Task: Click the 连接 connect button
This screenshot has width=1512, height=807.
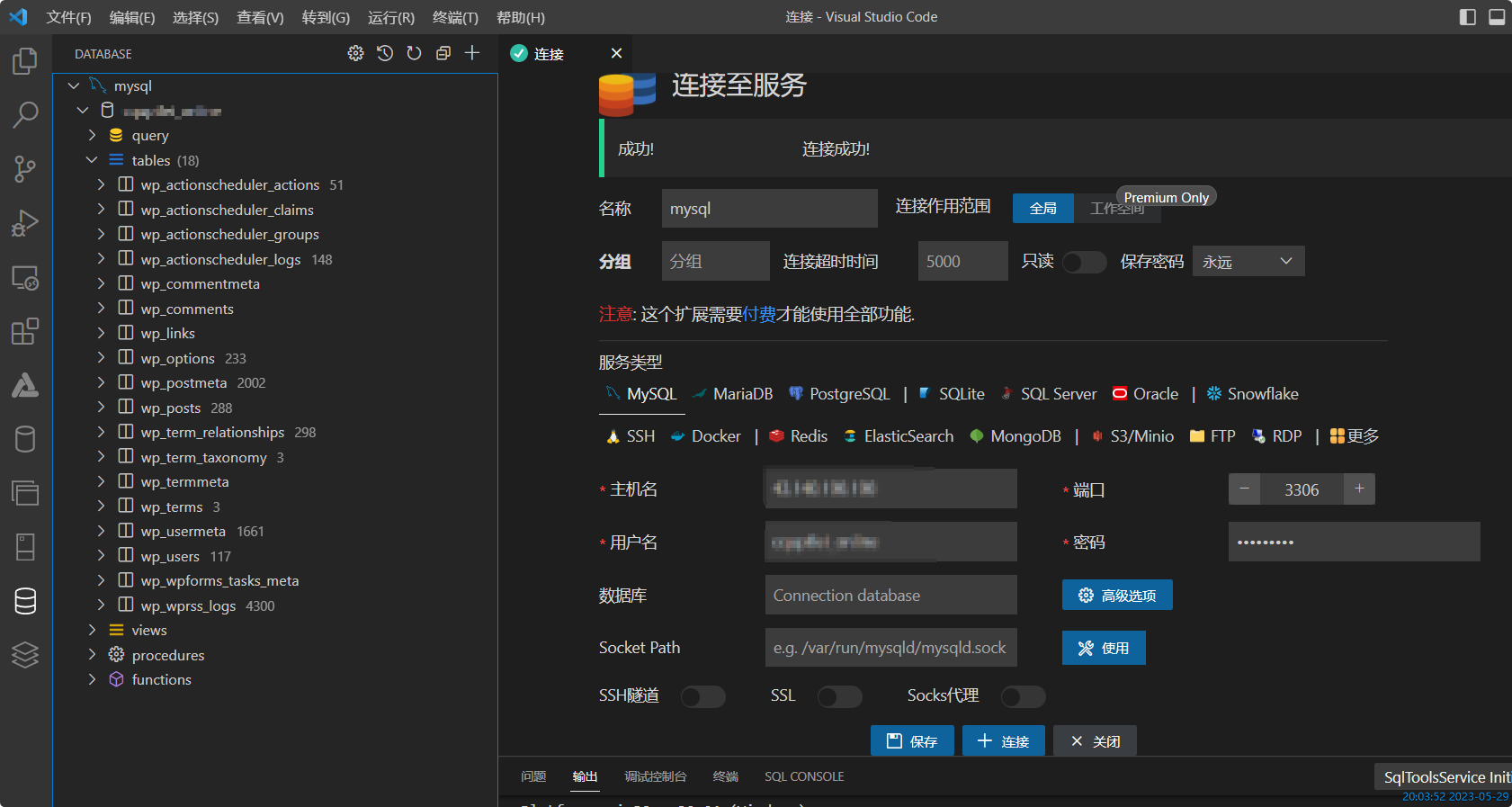Action: [1004, 740]
